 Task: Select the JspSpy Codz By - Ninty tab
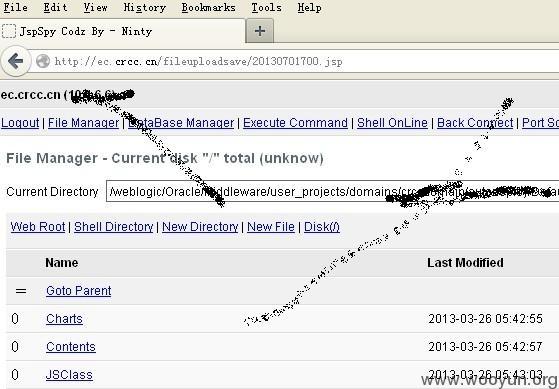(x=122, y=31)
